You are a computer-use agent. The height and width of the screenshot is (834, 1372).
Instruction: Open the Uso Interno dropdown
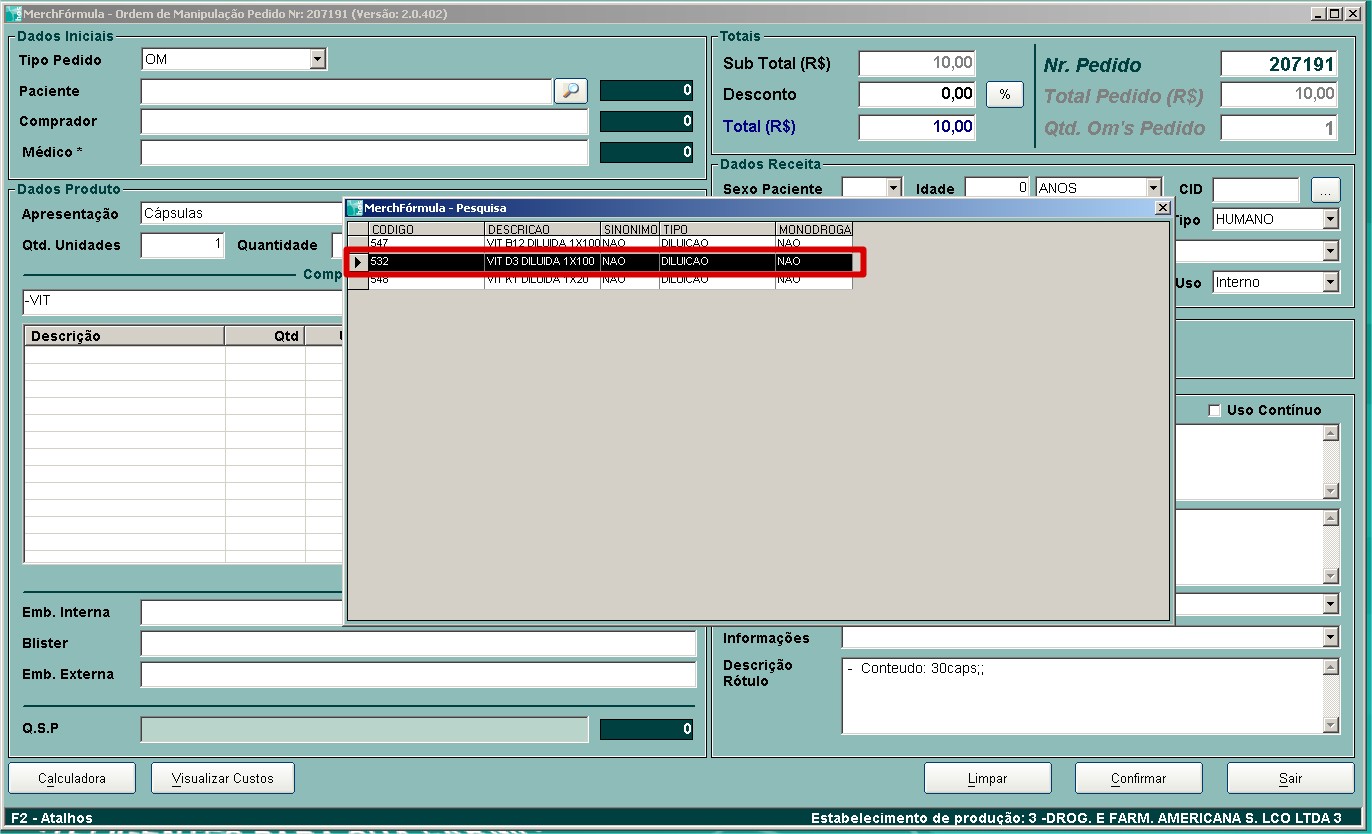(x=1329, y=283)
